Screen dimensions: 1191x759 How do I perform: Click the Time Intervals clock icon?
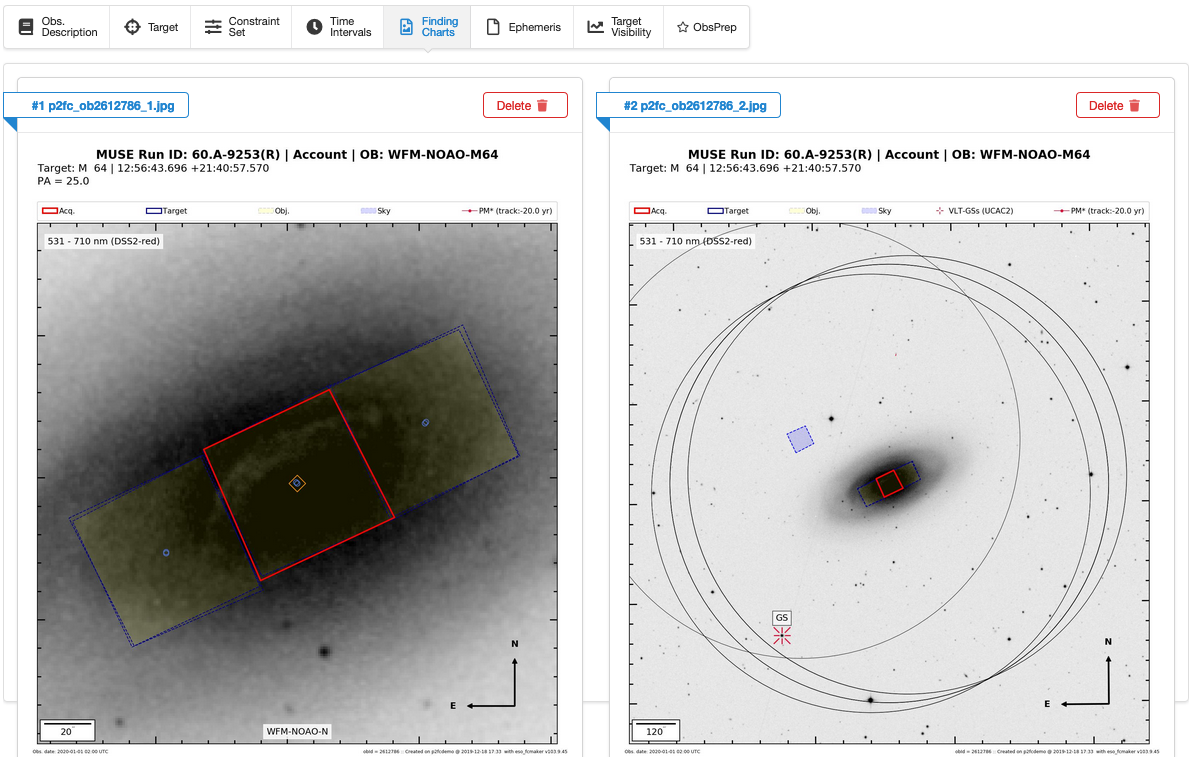[314, 27]
